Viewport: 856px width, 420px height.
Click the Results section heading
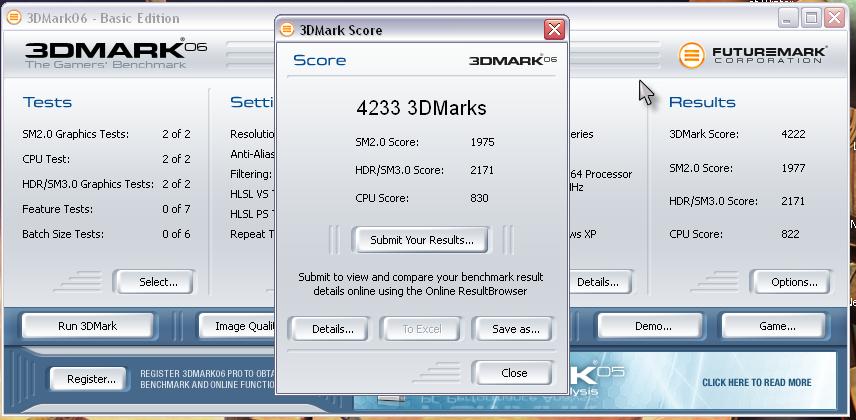point(702,102)
